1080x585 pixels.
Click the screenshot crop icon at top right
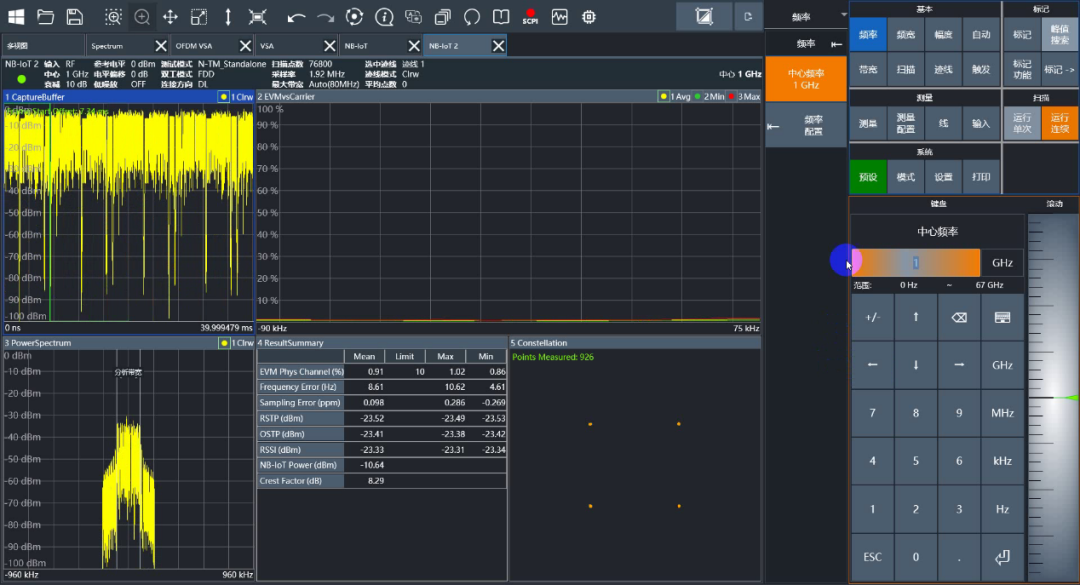(x=704, y=17)
